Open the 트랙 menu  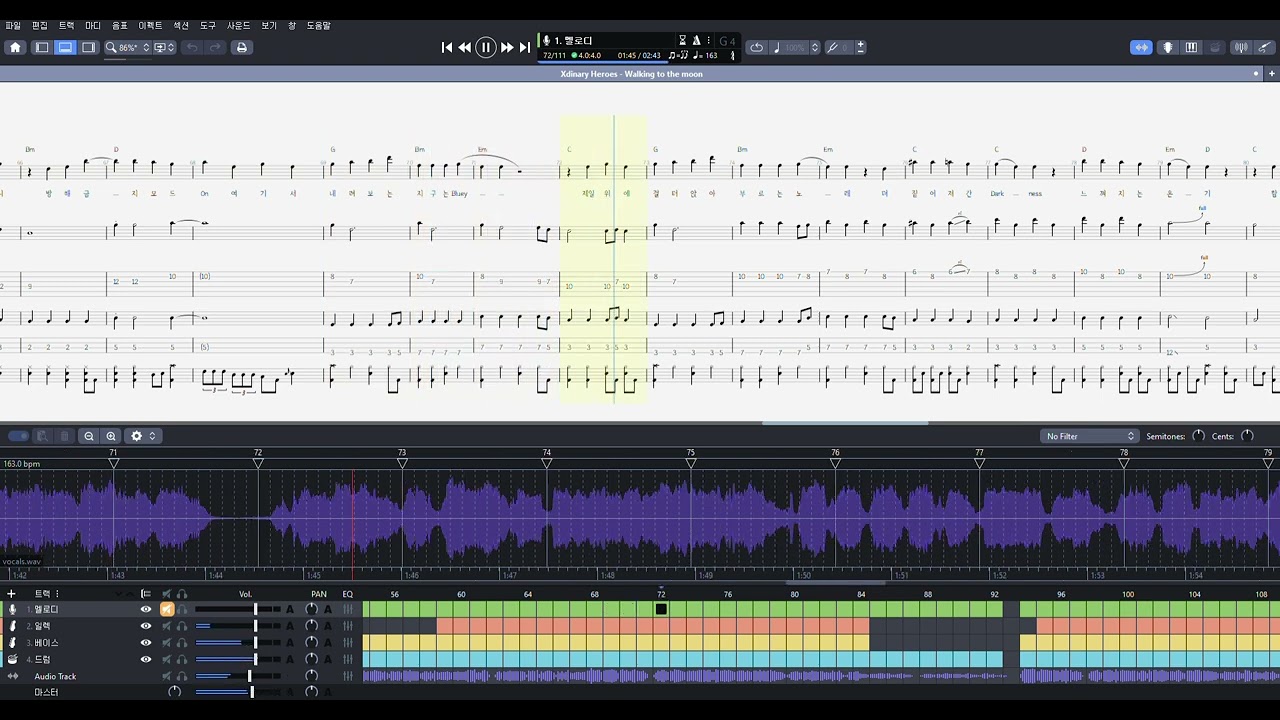(x=66, y=25)
